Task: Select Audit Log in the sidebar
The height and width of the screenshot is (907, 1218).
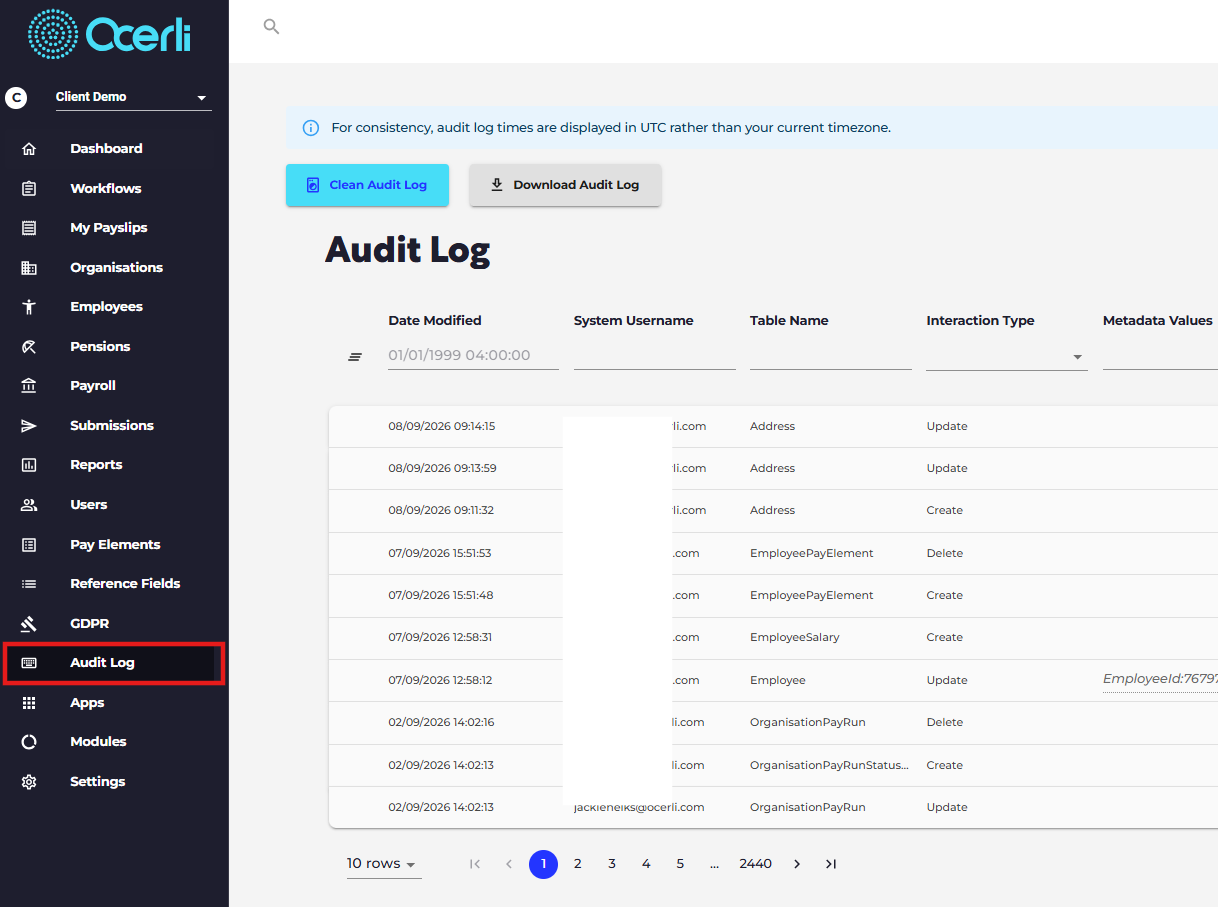Action: tap(102, 663)
